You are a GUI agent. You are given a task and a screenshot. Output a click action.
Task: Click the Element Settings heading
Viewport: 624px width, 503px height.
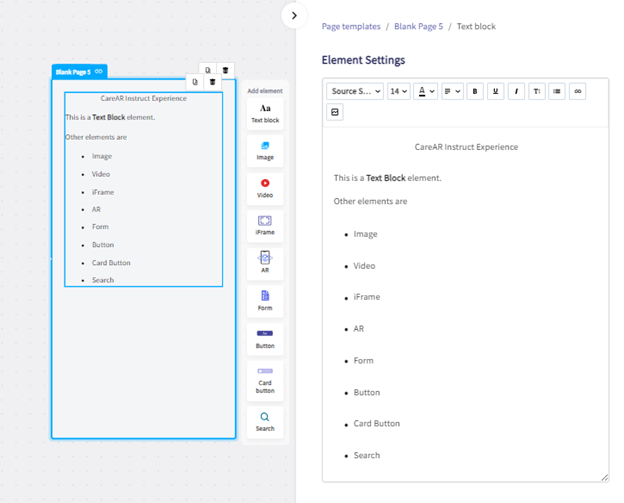pyautogui.click(x=363, y=60)
